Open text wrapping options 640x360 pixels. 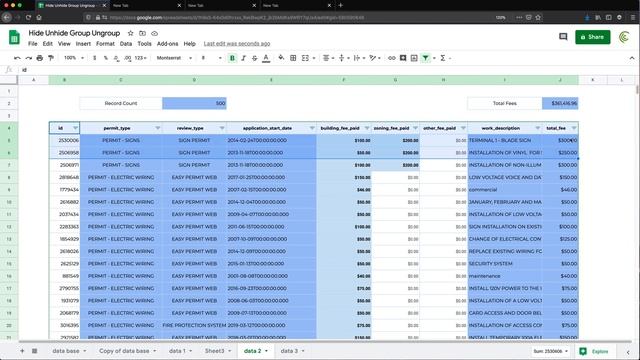click(x=359, y=58)
